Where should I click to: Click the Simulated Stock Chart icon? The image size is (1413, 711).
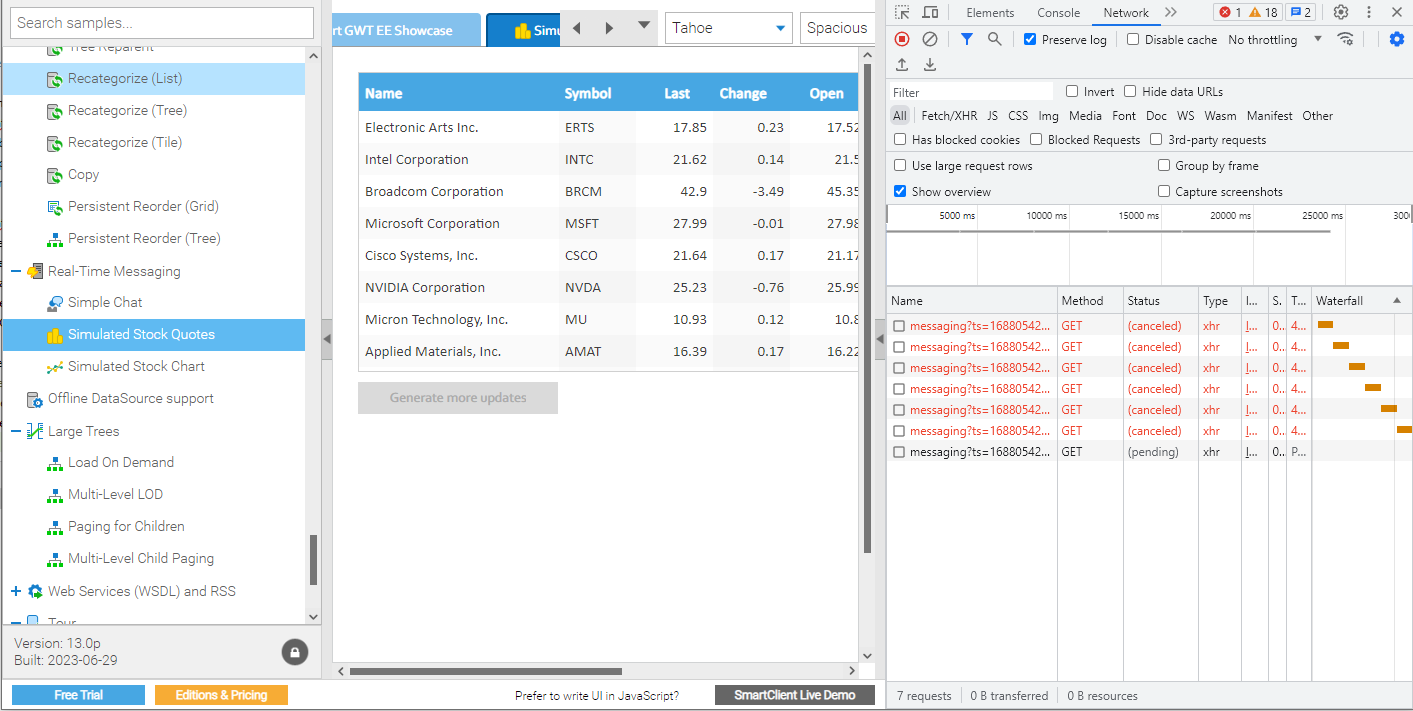(55, 367)
